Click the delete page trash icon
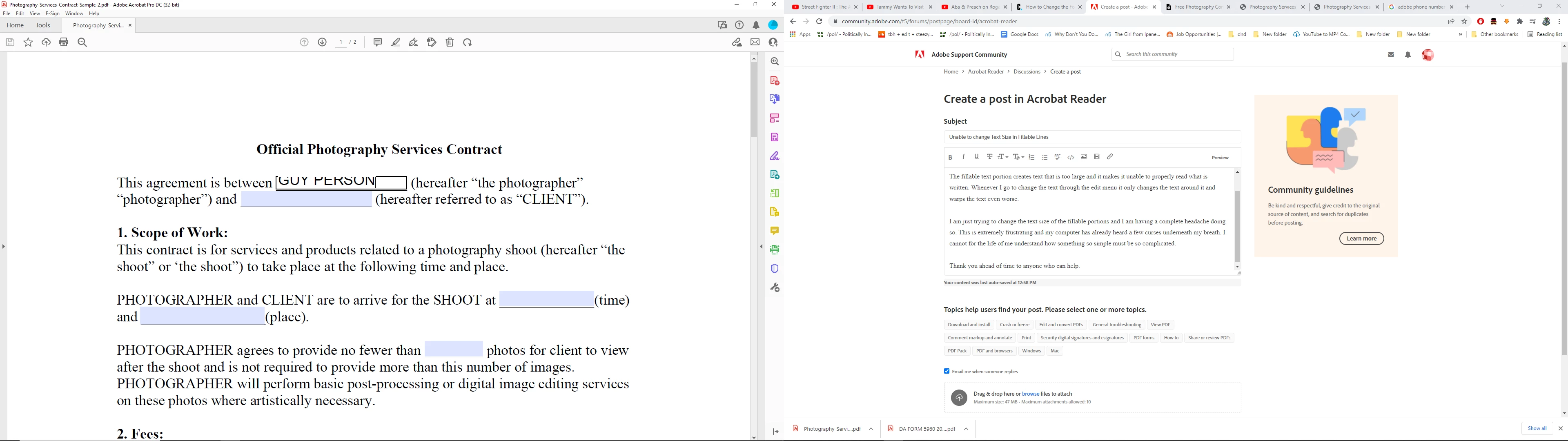Image resolution: width=1568 pixels, height=441 pixels. (x=450, y=42)
